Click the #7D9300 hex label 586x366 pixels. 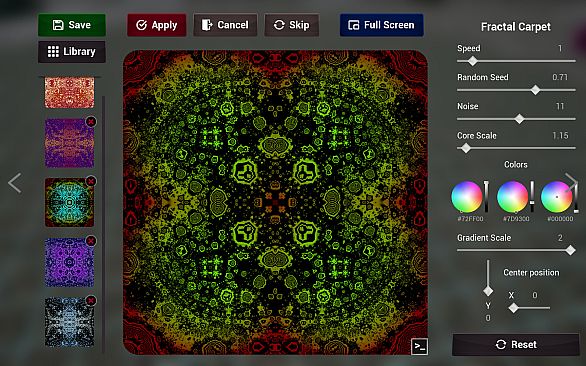(516, 219)
